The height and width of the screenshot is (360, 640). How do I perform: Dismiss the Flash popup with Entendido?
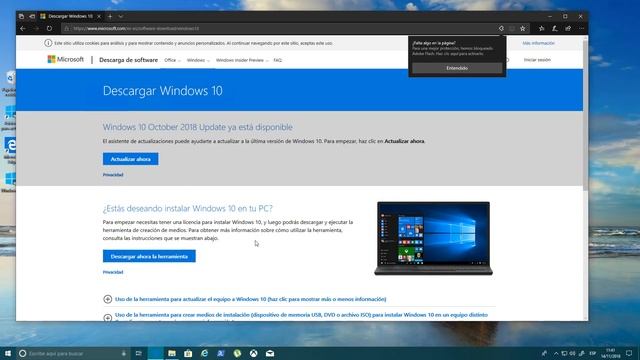(x=457, y=68)
